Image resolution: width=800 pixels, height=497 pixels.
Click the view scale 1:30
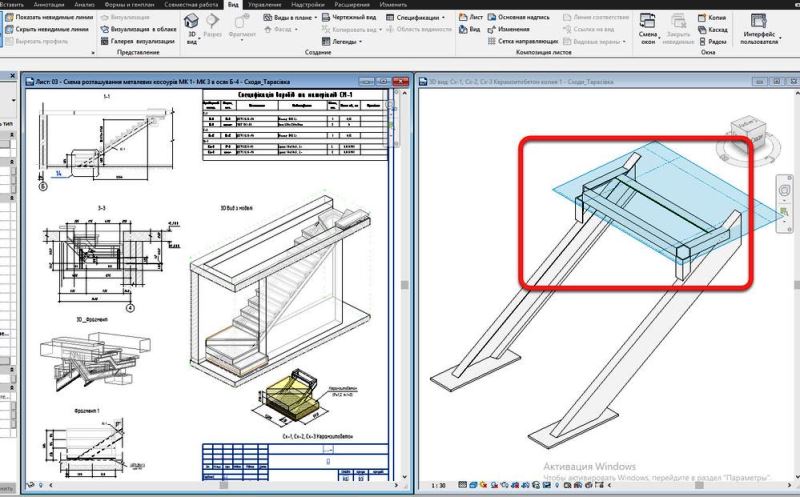(x=438, y=485)
